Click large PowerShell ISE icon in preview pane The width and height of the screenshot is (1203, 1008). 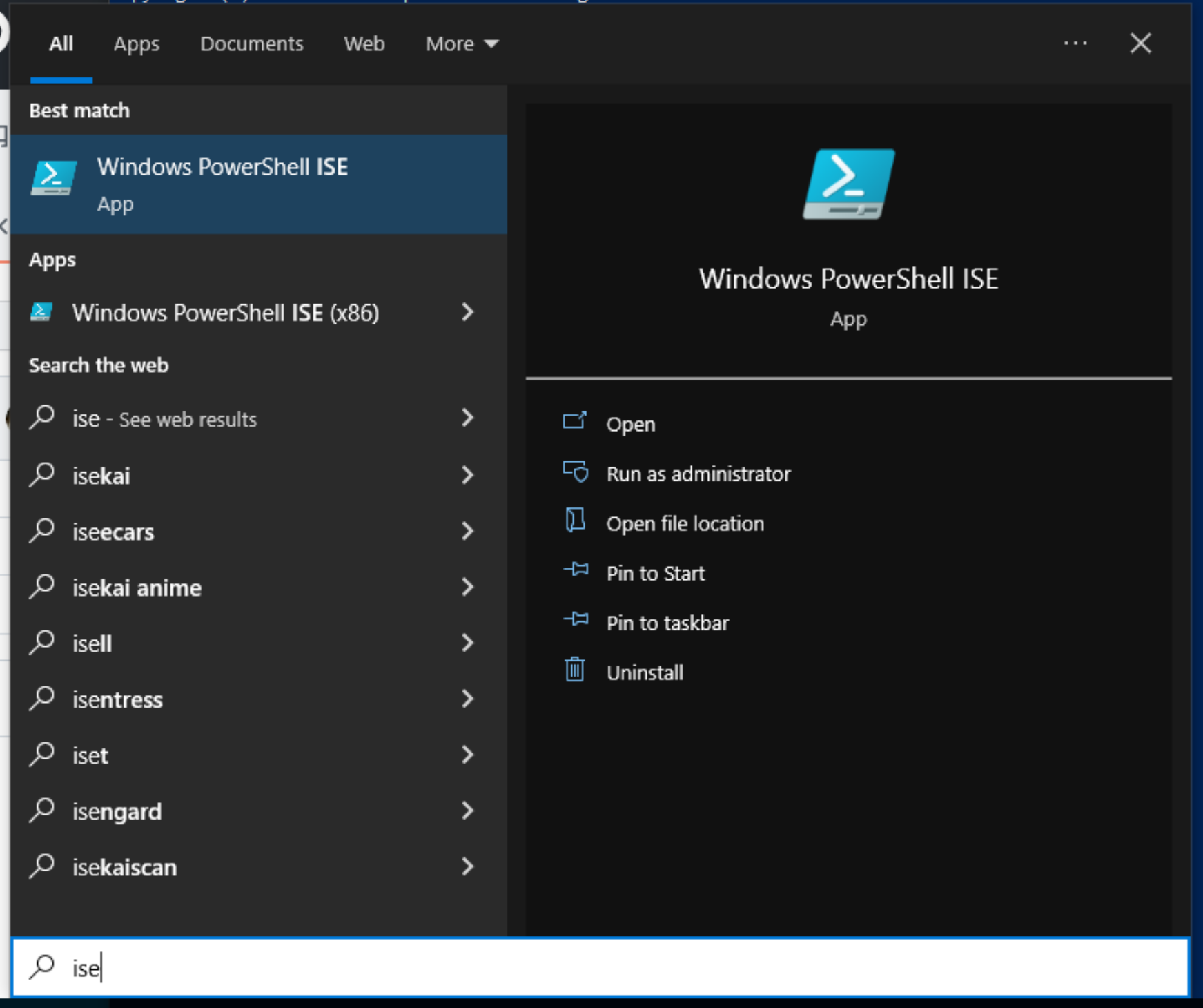tap(848, 184)
